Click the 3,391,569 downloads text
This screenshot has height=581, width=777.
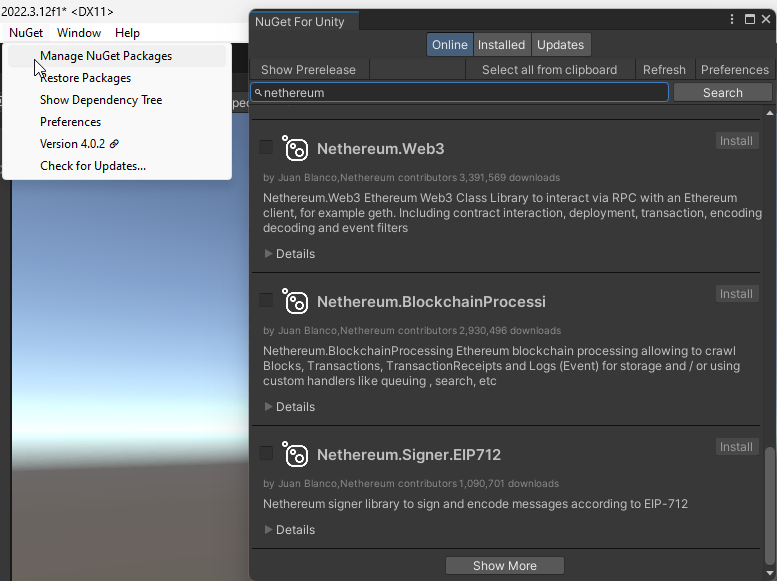509,177
